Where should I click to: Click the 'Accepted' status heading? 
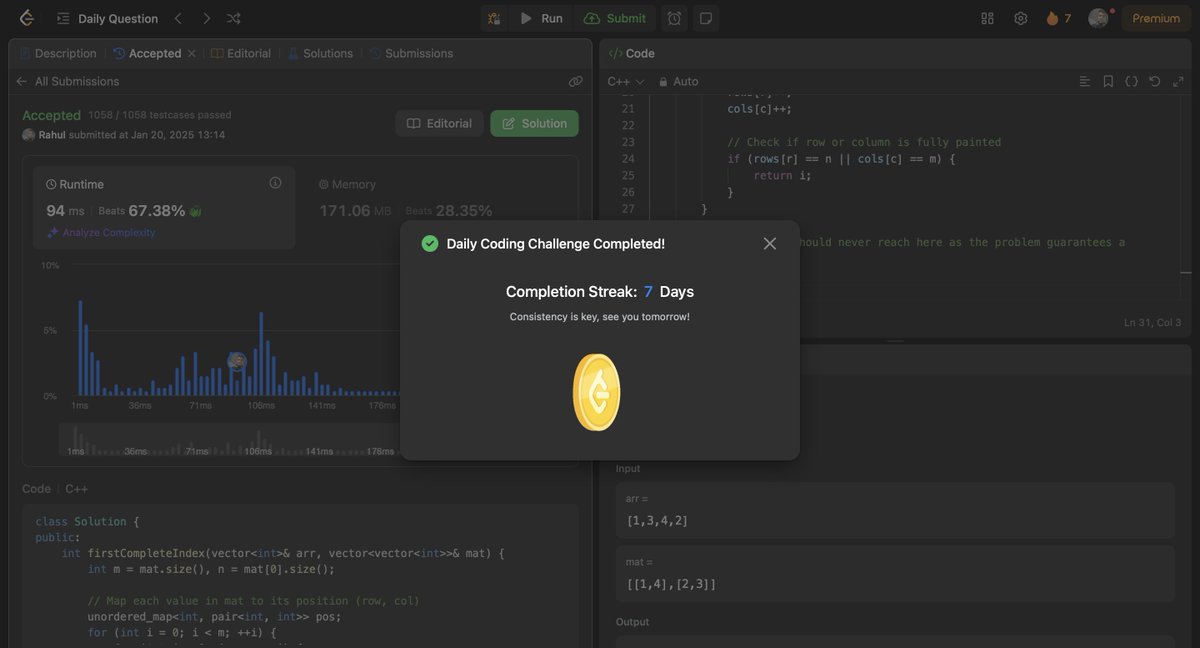[x=51, y=115]
